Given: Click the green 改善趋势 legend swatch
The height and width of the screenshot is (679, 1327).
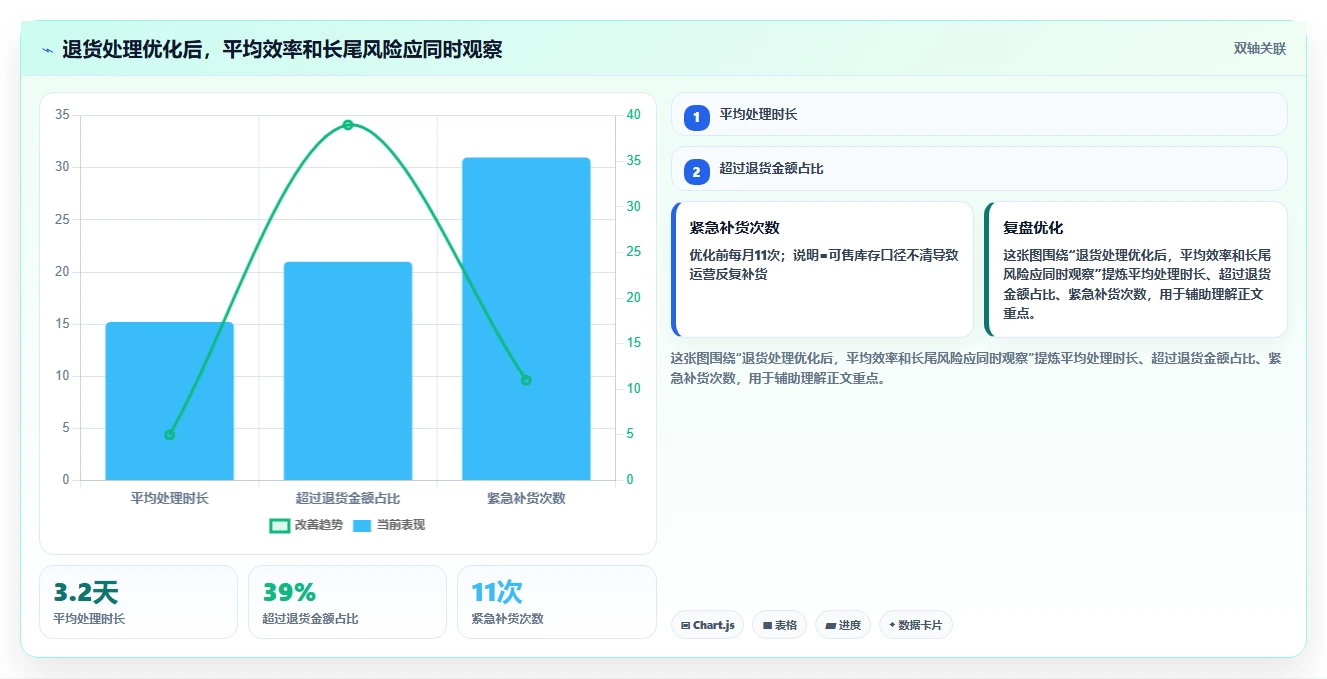Looking at the screenshot, I should point(280,525).
